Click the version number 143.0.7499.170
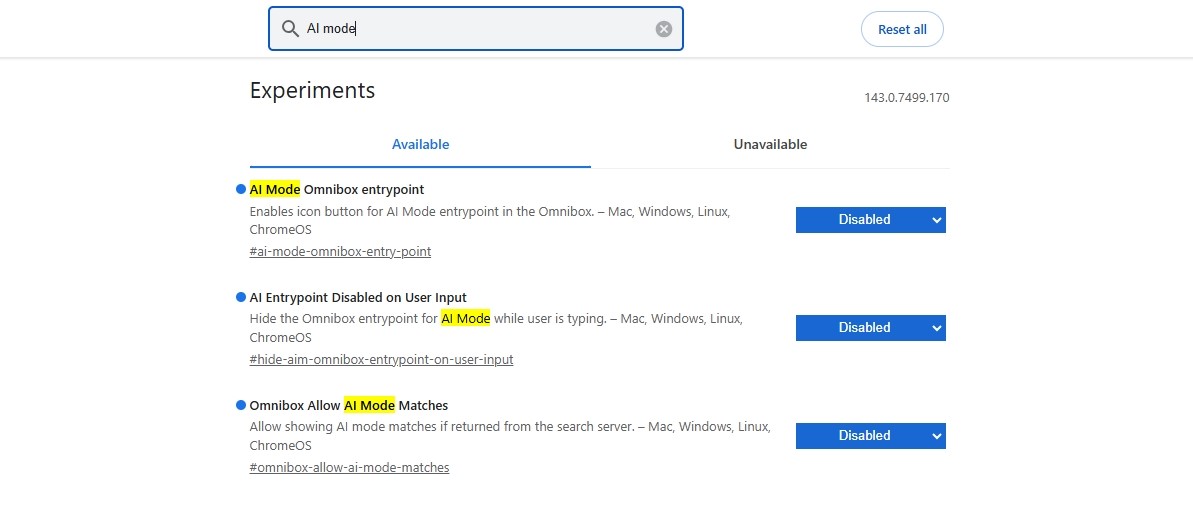1193x529 pixels. (906, 98)
